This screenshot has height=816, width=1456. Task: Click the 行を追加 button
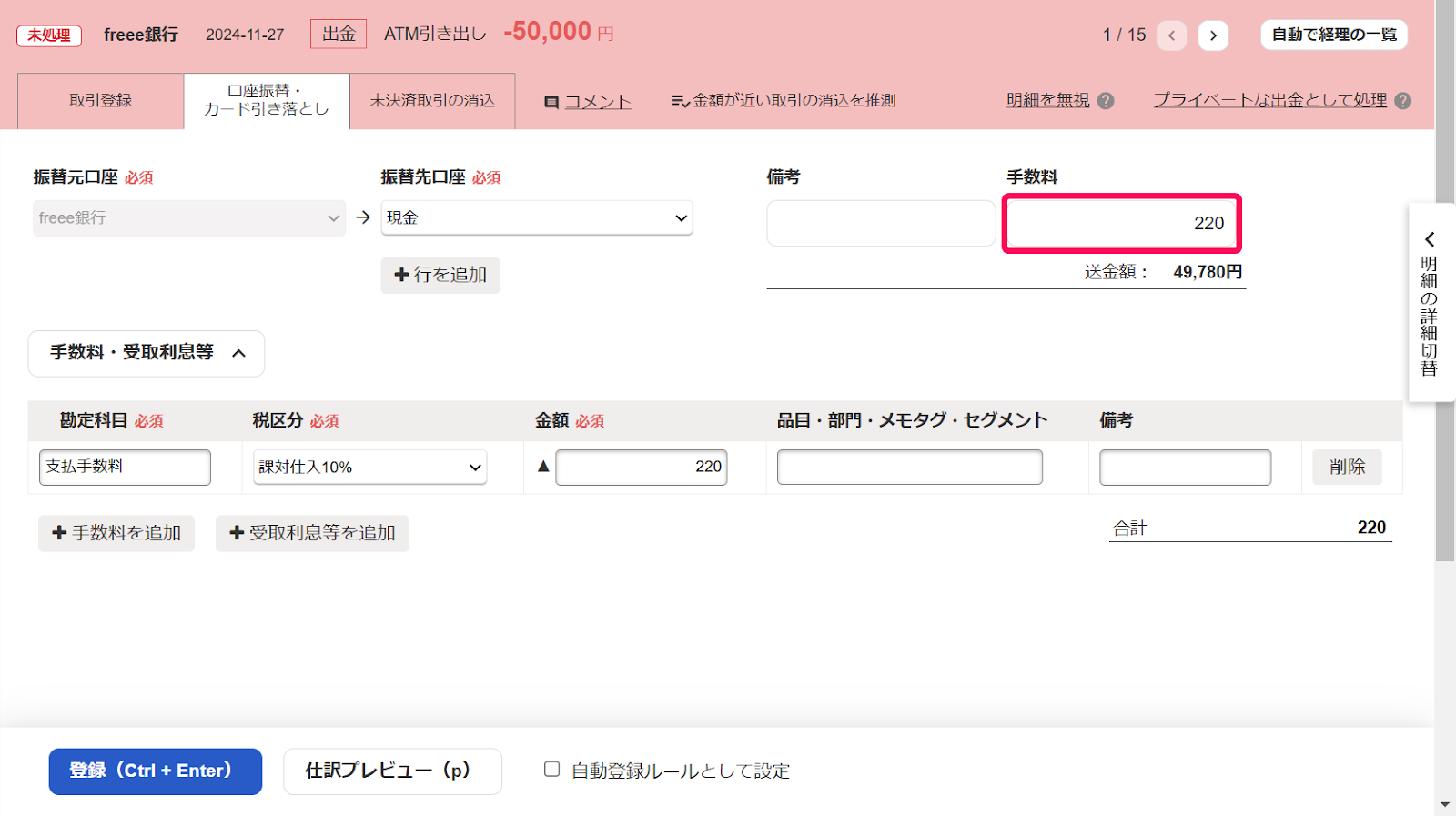click(440, 275)
